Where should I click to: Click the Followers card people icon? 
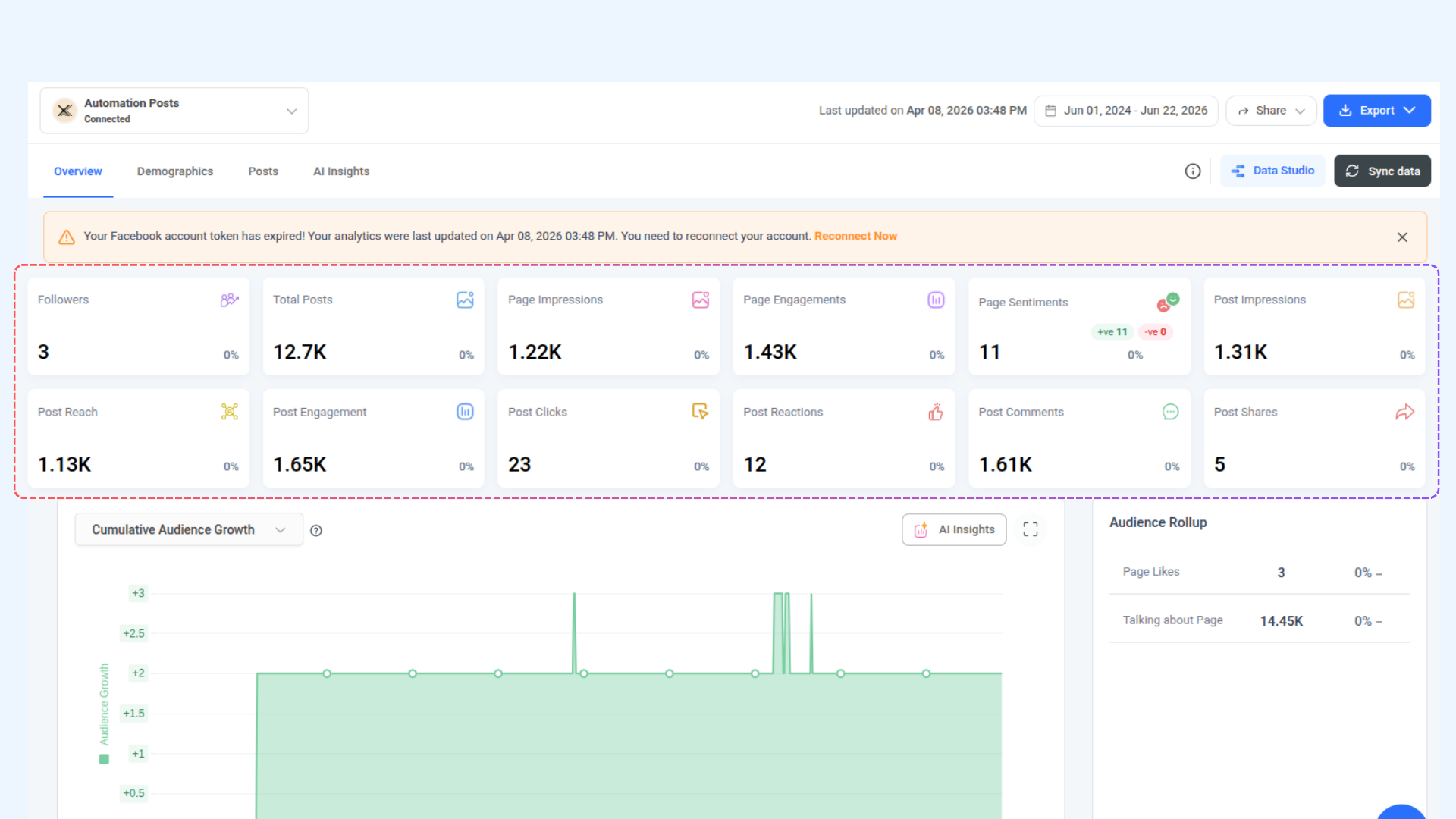(229, 300)
